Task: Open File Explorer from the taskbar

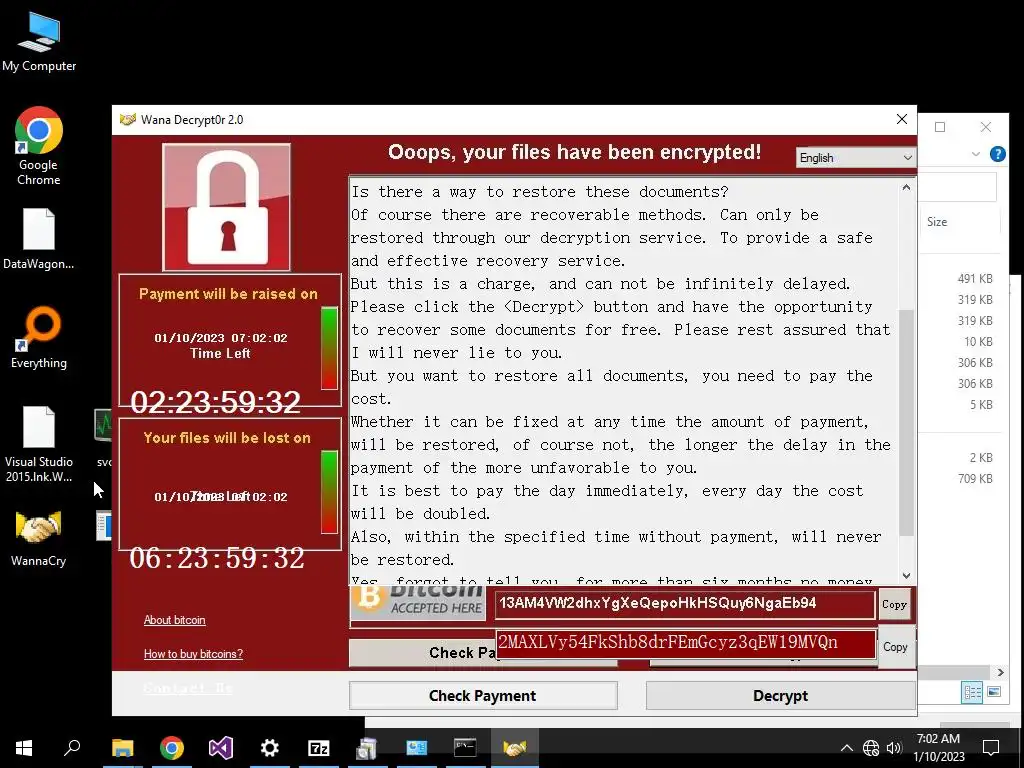Action: tap(122, 748)
